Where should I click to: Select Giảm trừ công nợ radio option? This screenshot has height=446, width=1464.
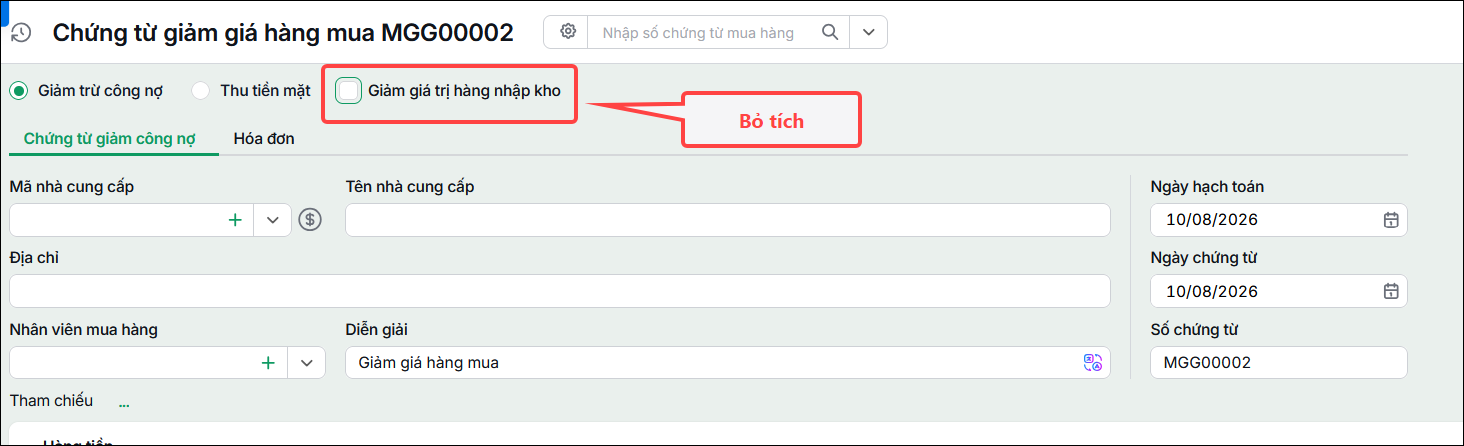18,90
